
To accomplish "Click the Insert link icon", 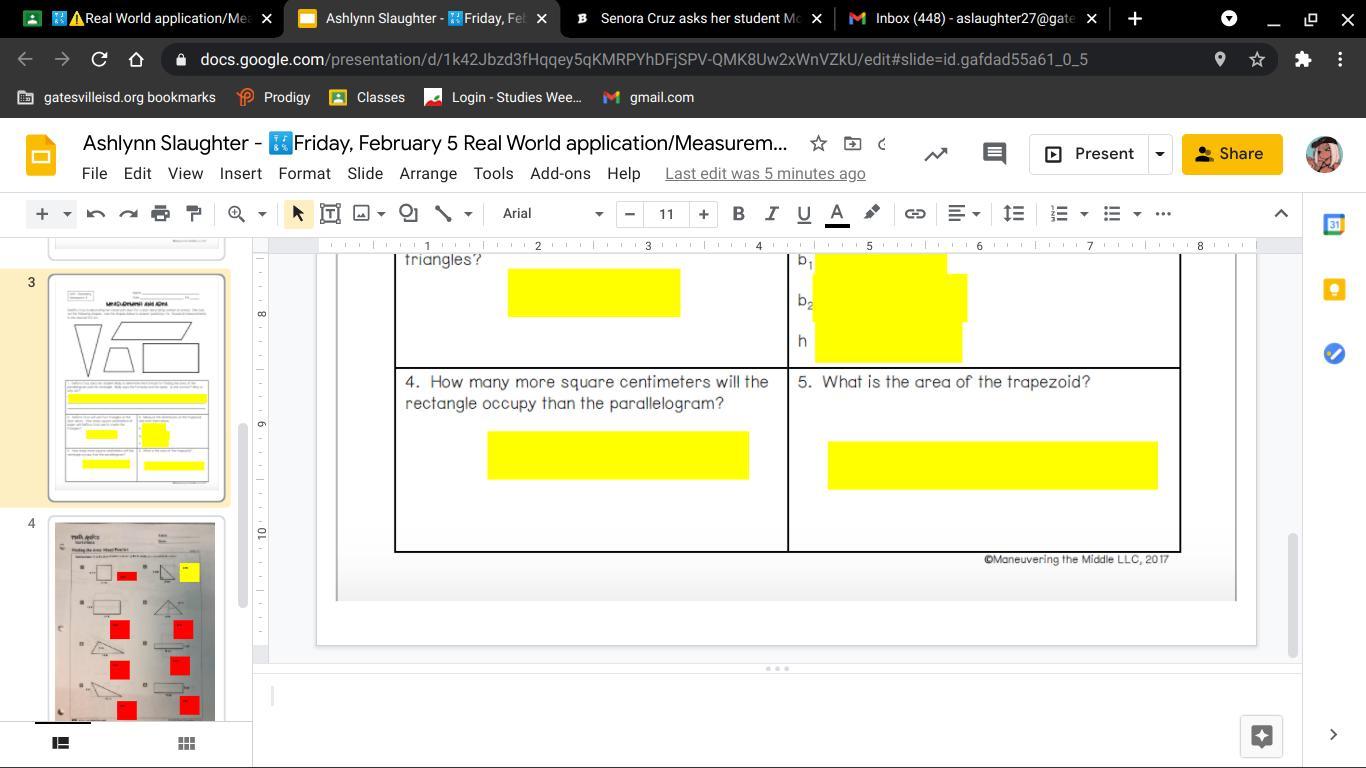I will tap(914, 213).
